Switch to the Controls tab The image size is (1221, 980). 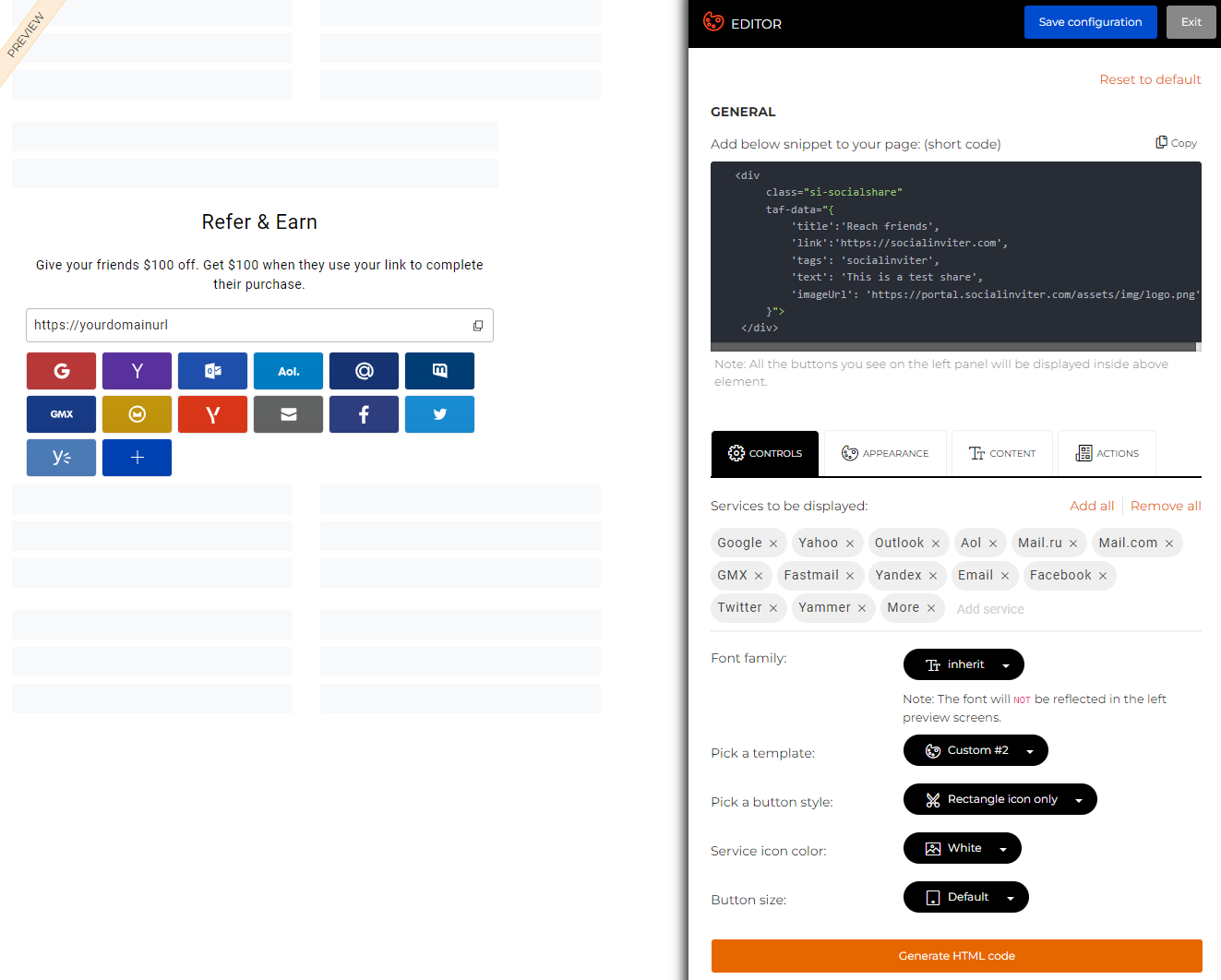pos(765,453)
